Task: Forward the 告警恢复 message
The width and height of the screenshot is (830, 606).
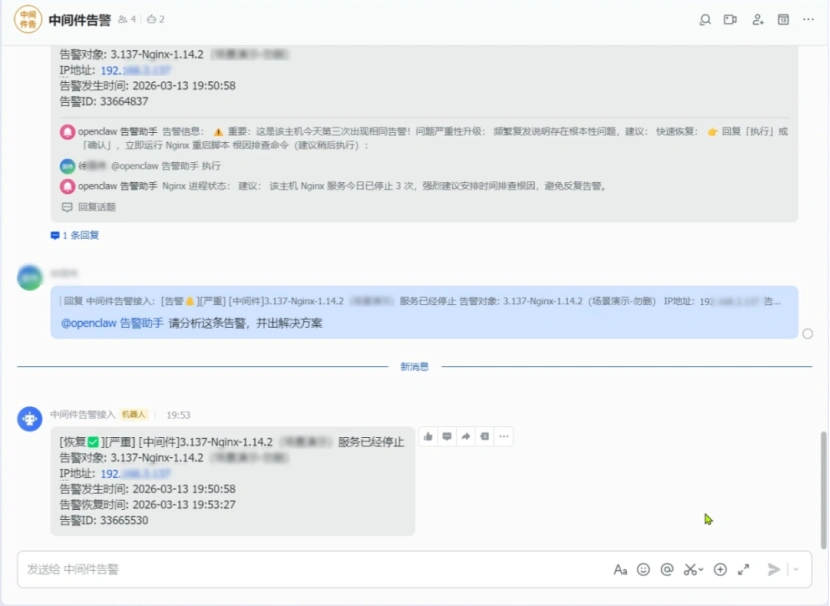Action: tap(466, 435)
